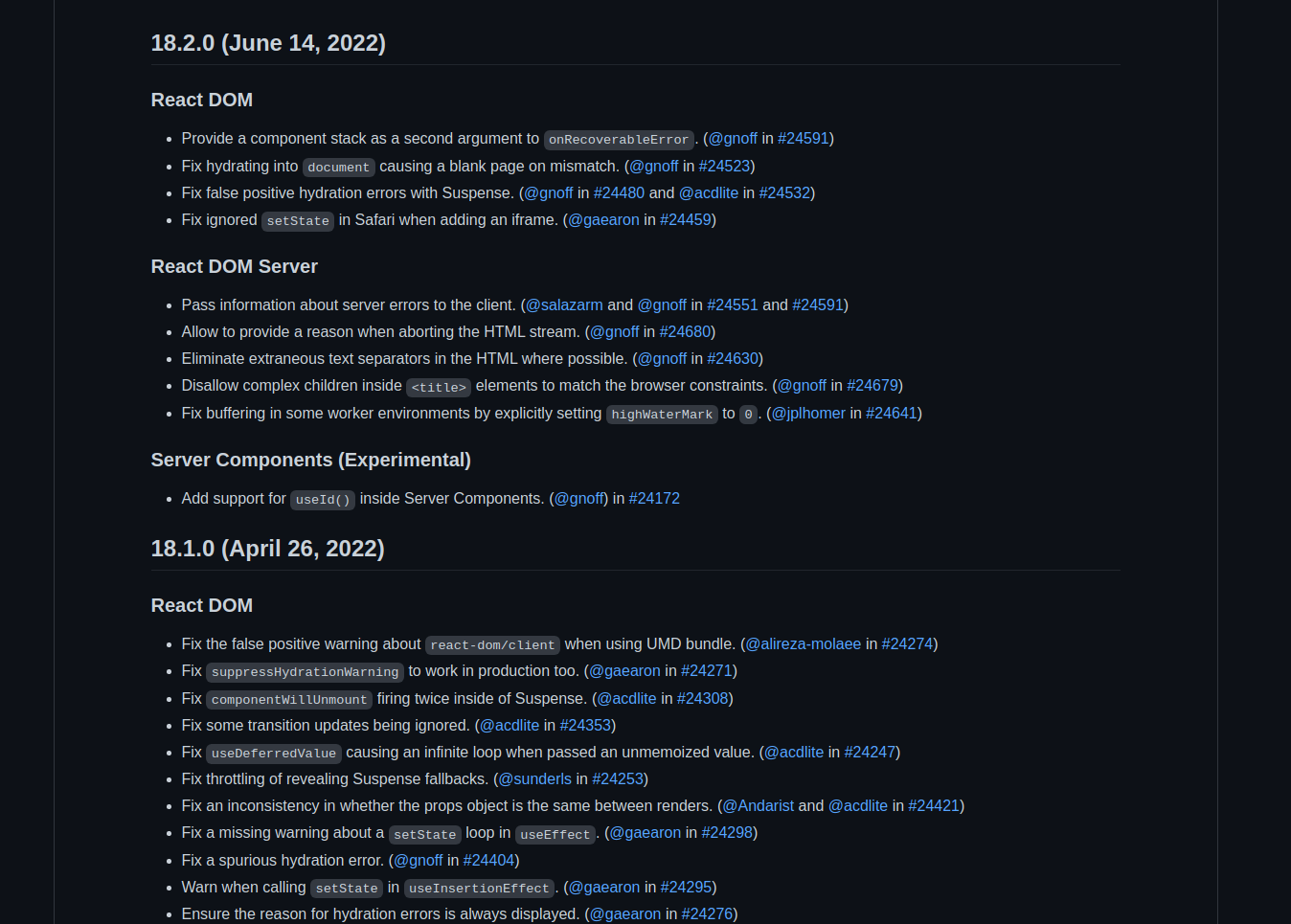
Task: Open pull request #24404 for spurious hydration error
Action: (x=489, y=860)
